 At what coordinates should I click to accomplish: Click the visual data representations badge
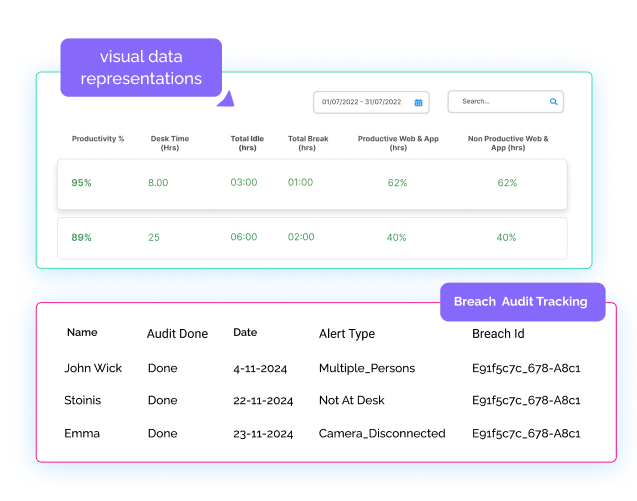pyautogui.click(x=141, y=67)
